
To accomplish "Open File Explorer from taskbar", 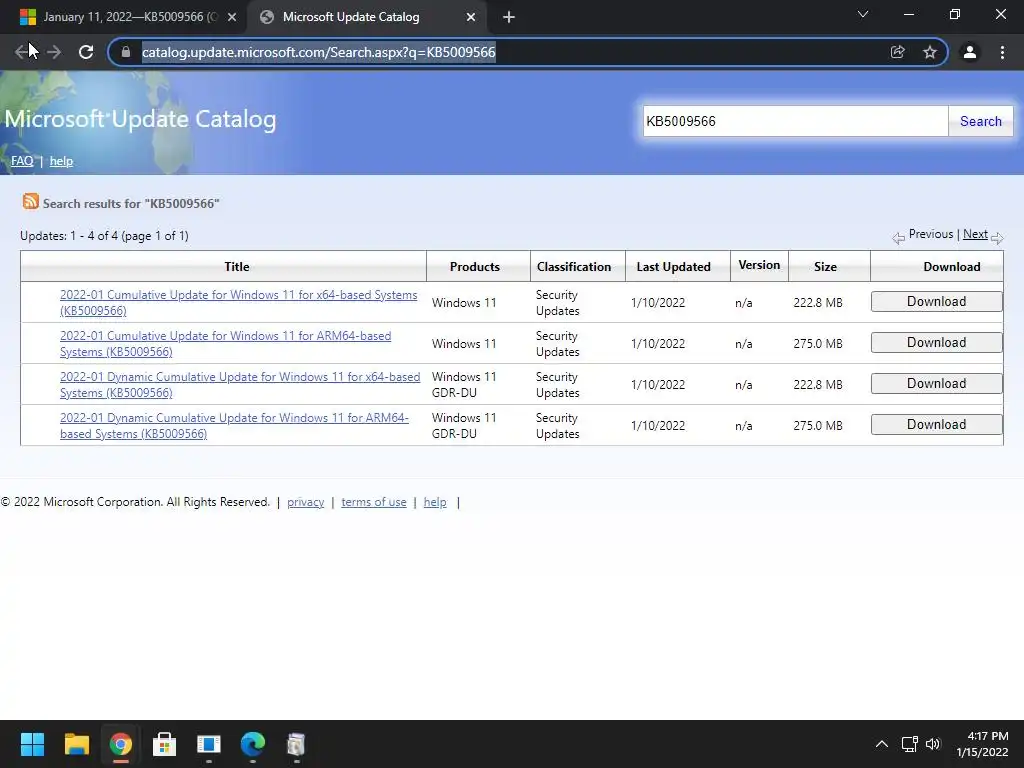I will click(x=76, y=744).
